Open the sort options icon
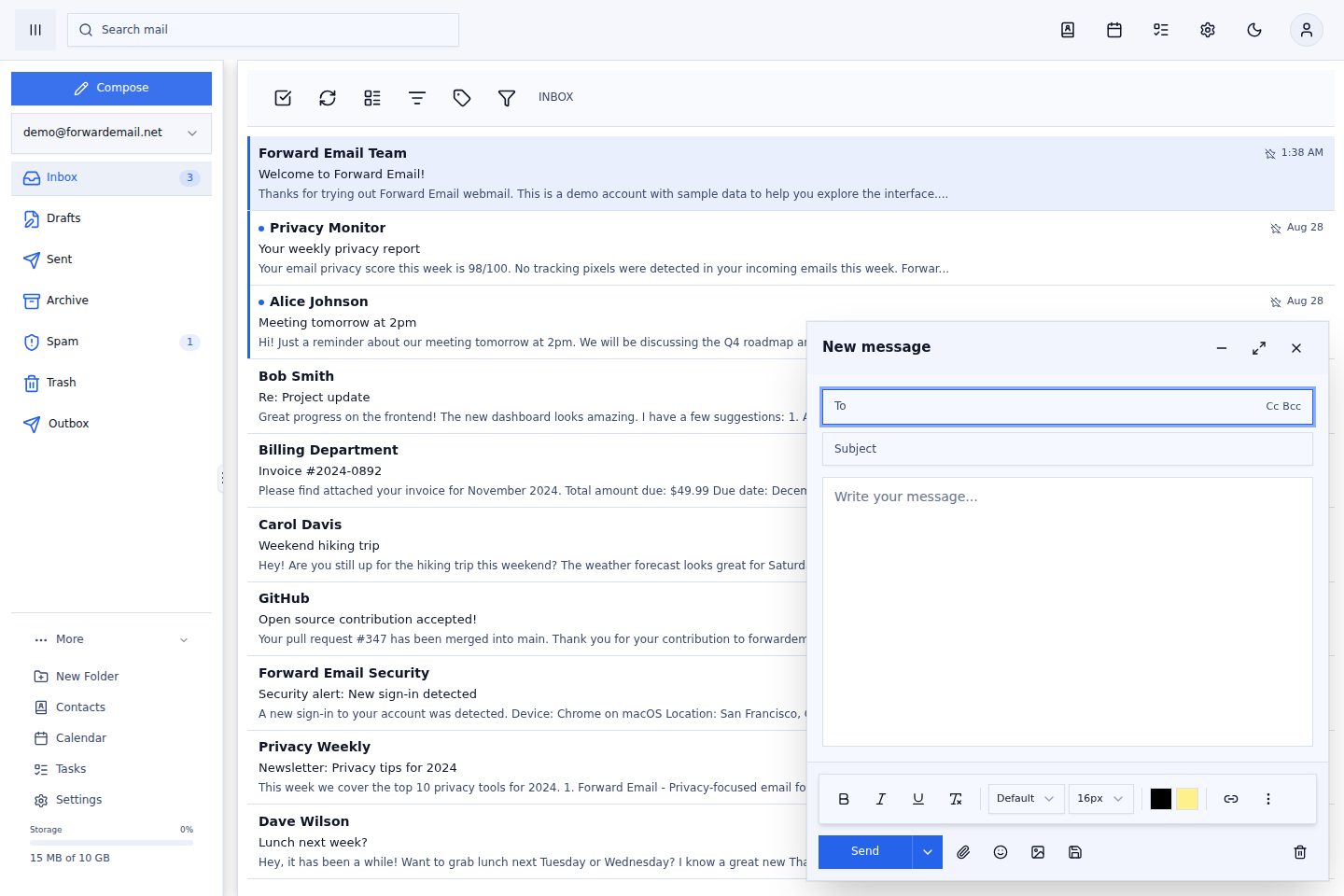1344x896 pixels. point(417,98)
